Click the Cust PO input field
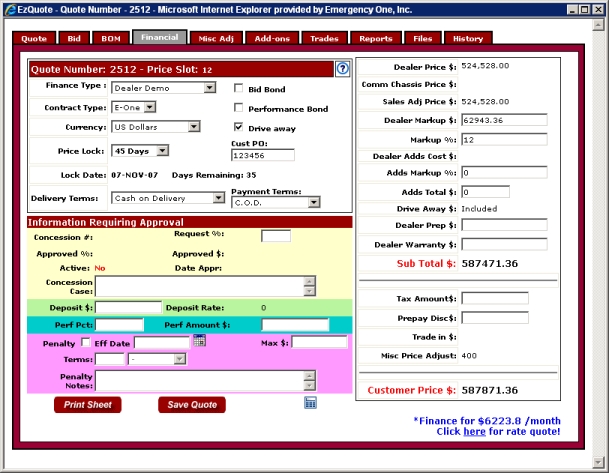 click(x=263, y=155)
